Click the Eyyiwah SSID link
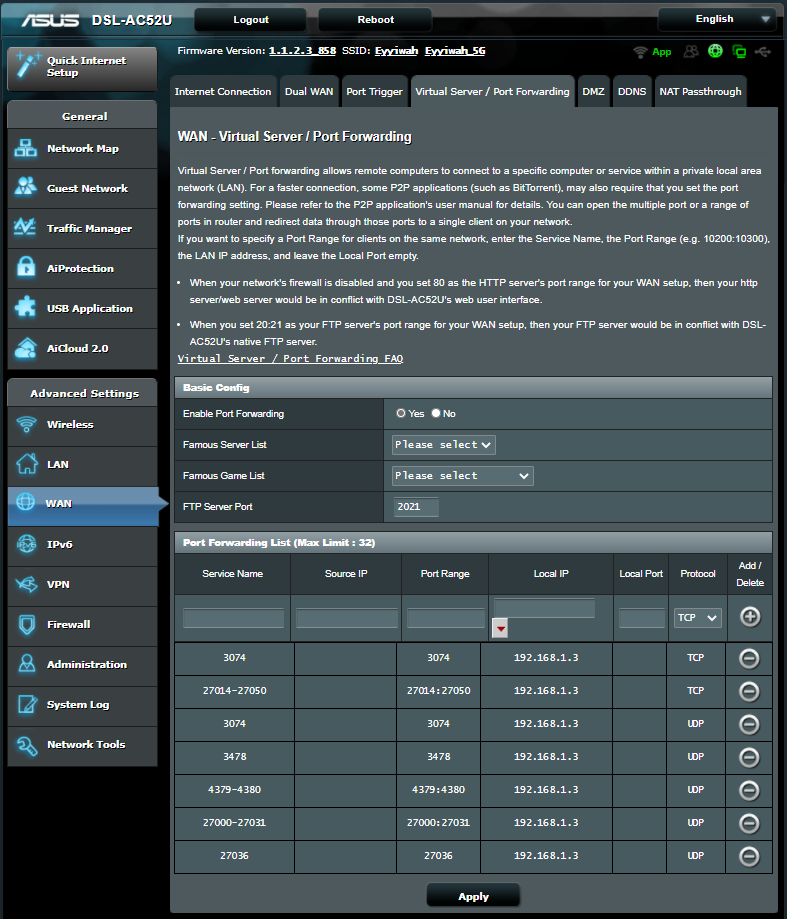 point(396,51)
